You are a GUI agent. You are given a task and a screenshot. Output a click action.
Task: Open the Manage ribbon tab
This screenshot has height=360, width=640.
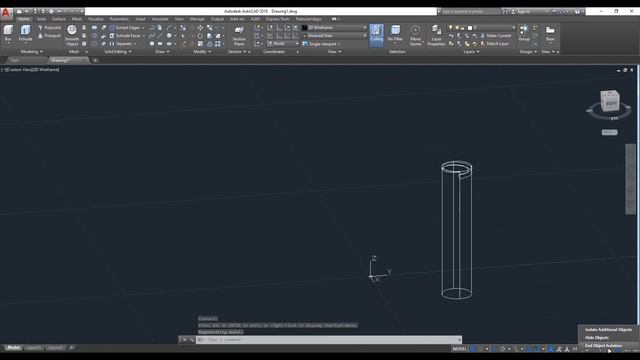pos(197,19)
